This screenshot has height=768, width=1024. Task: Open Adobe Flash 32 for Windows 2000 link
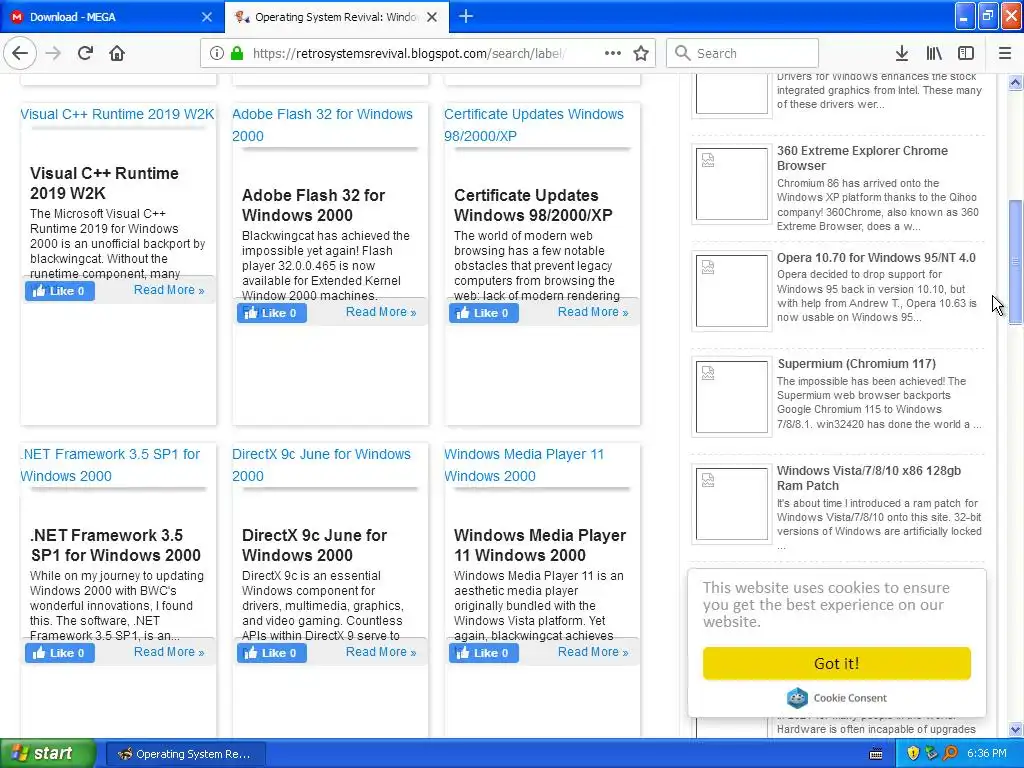pyautogui.click(x=322, y=125)
